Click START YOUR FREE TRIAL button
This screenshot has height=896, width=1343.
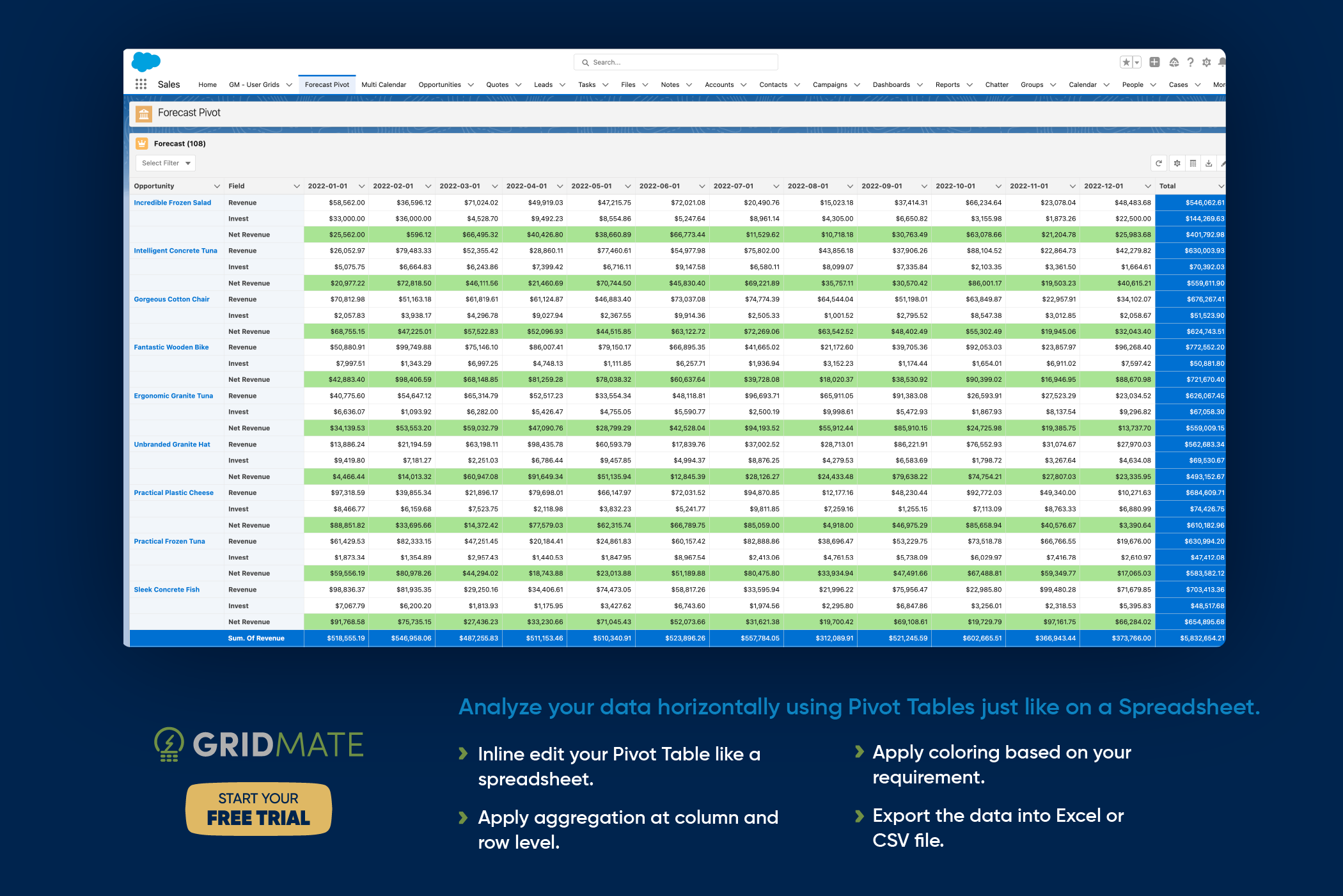pos(258,808)
